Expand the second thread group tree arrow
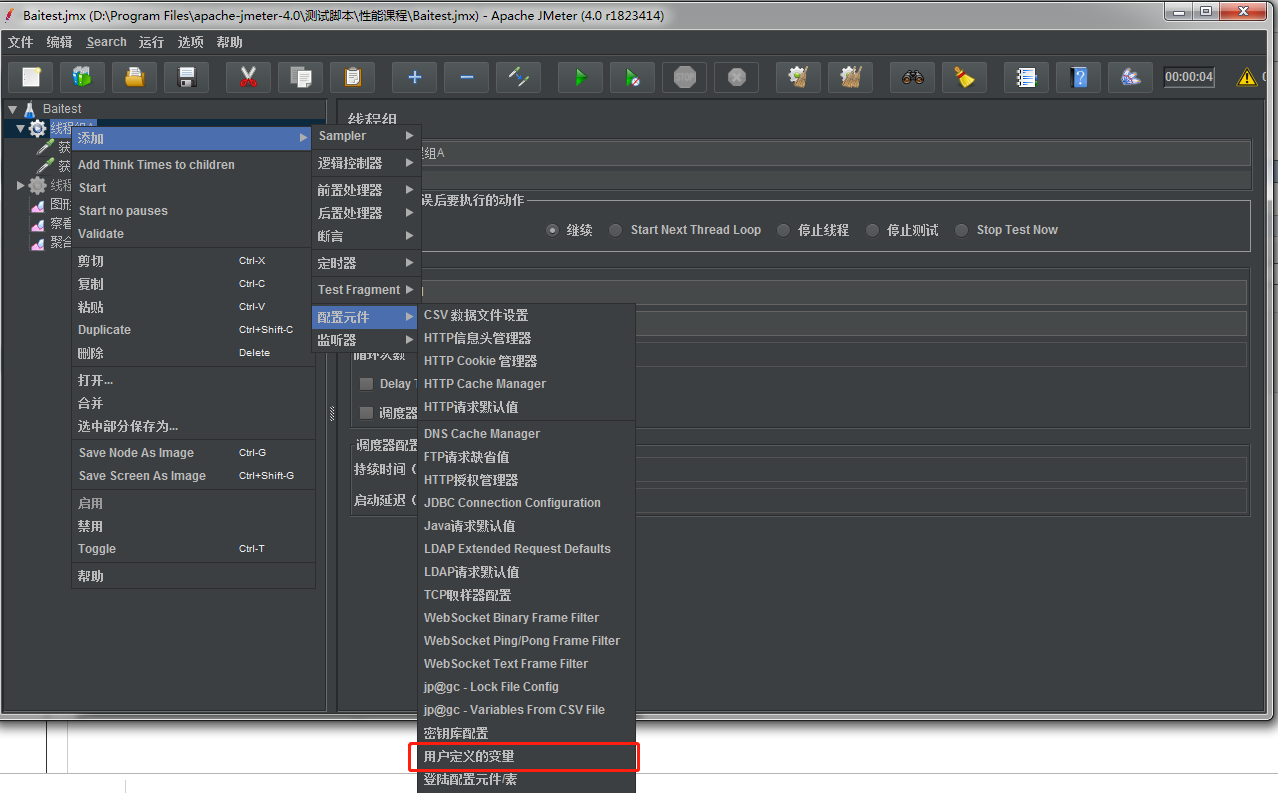This screenshot has width=1278, height=793. tap(21, 185)
